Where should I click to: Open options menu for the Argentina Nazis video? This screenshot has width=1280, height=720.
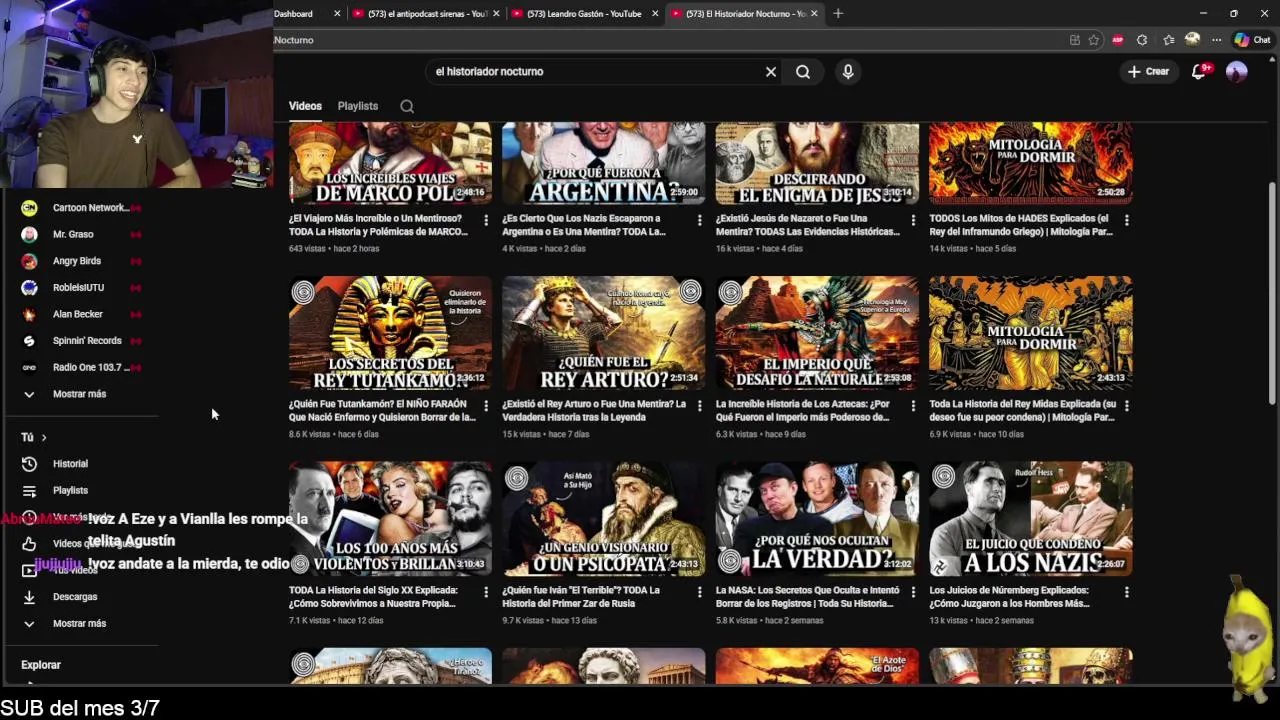click(699, 220)
